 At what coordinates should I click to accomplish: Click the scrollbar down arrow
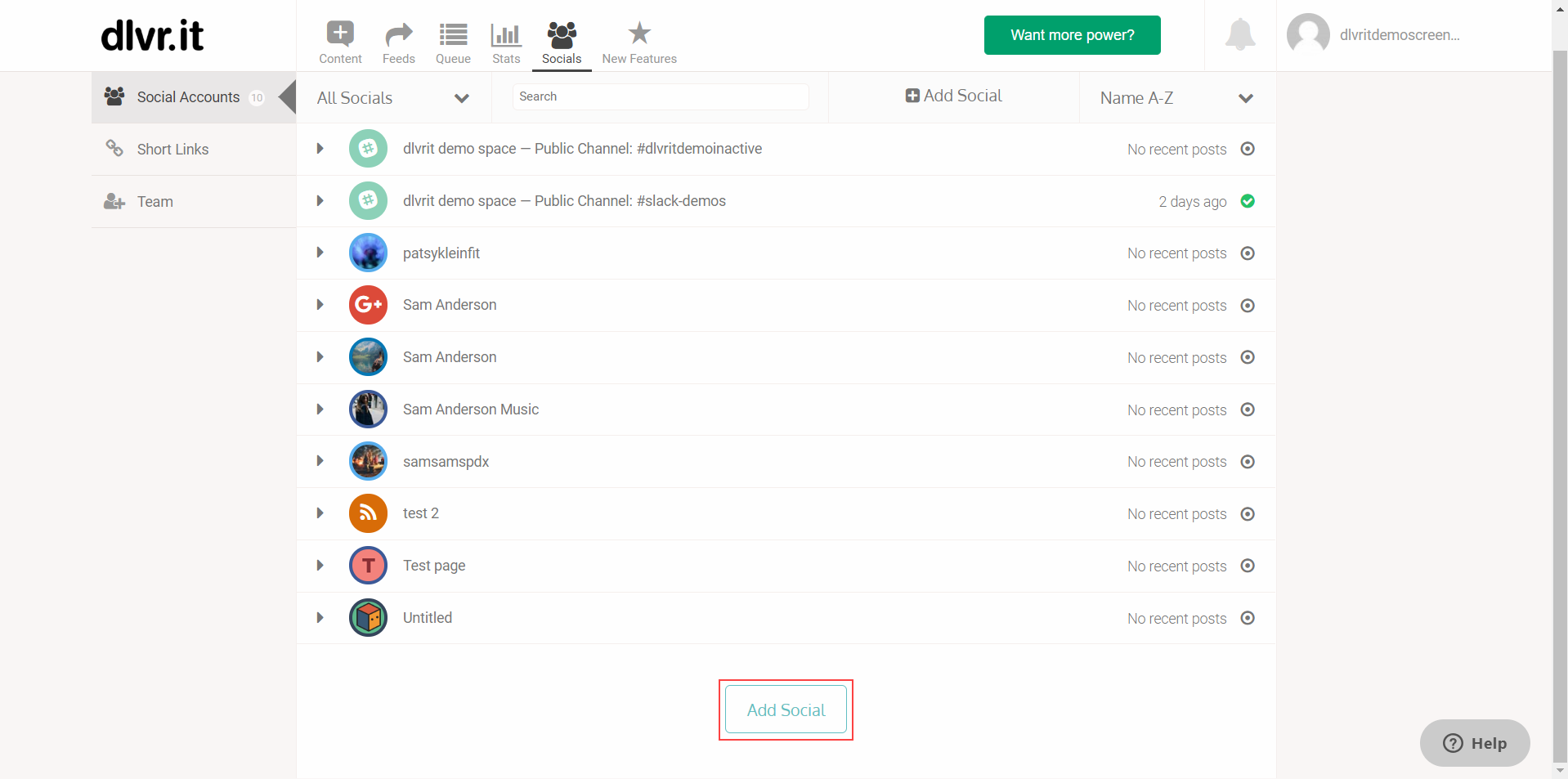click(x=1560, y=771)
